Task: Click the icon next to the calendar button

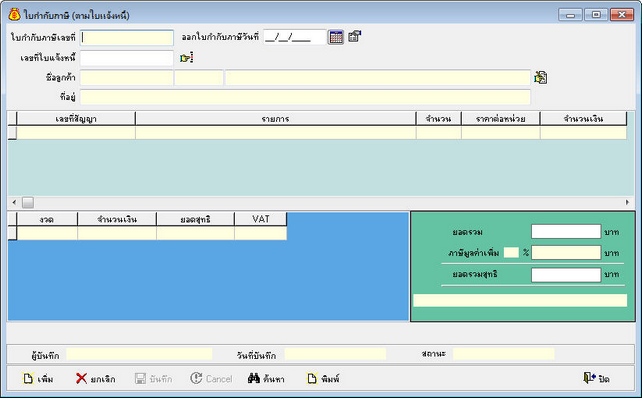Action: pyautogui.click(x=354, y=36)
